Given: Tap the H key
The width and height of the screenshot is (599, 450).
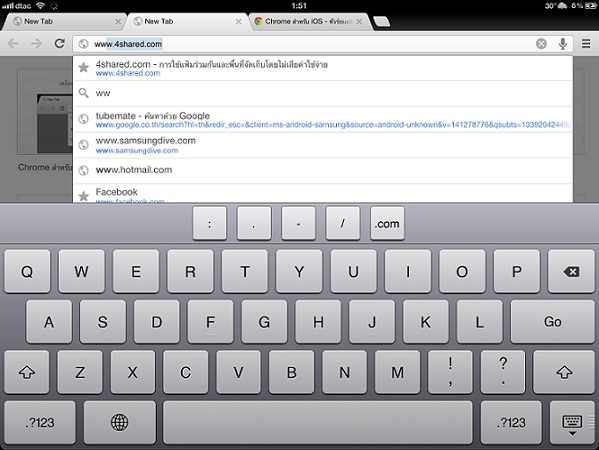Looking at the screenshot, I should 318,322.
